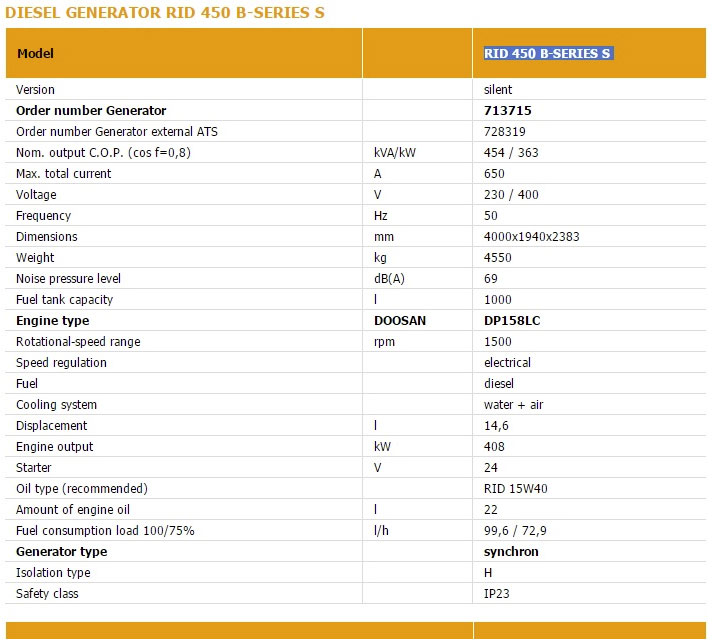Screen dimensions: 713x641
Task: Click 'Engine output' label
Action: tap(55, 446)
